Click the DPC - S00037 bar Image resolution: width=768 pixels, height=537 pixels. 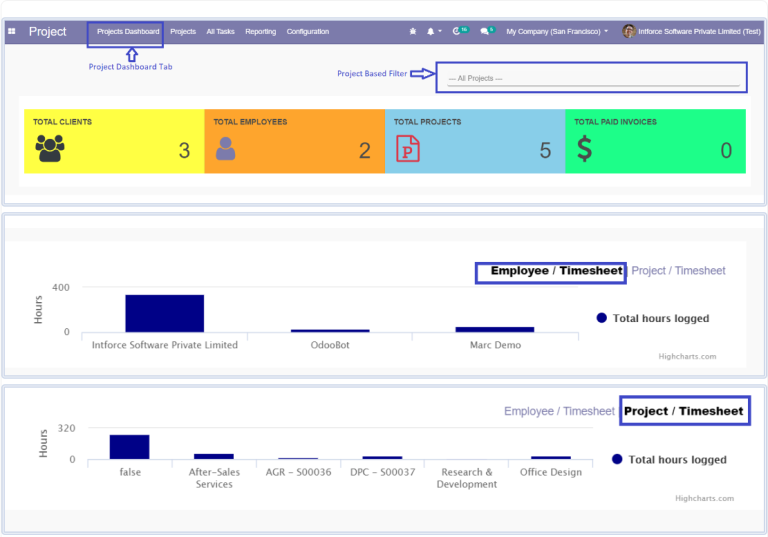click(383, 458)
